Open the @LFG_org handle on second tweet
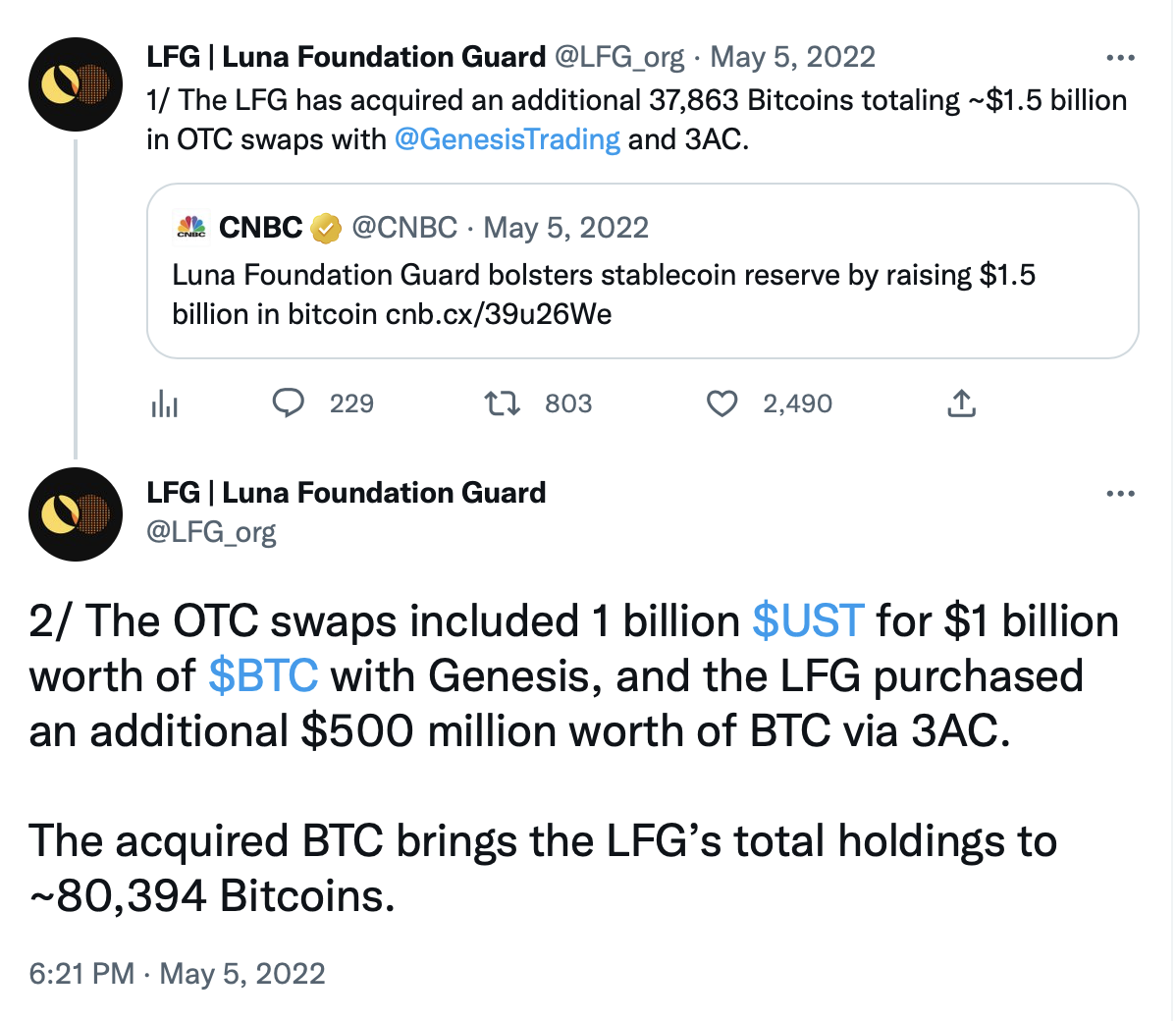The image size is (1176, 1021). [x=211, y=532]
